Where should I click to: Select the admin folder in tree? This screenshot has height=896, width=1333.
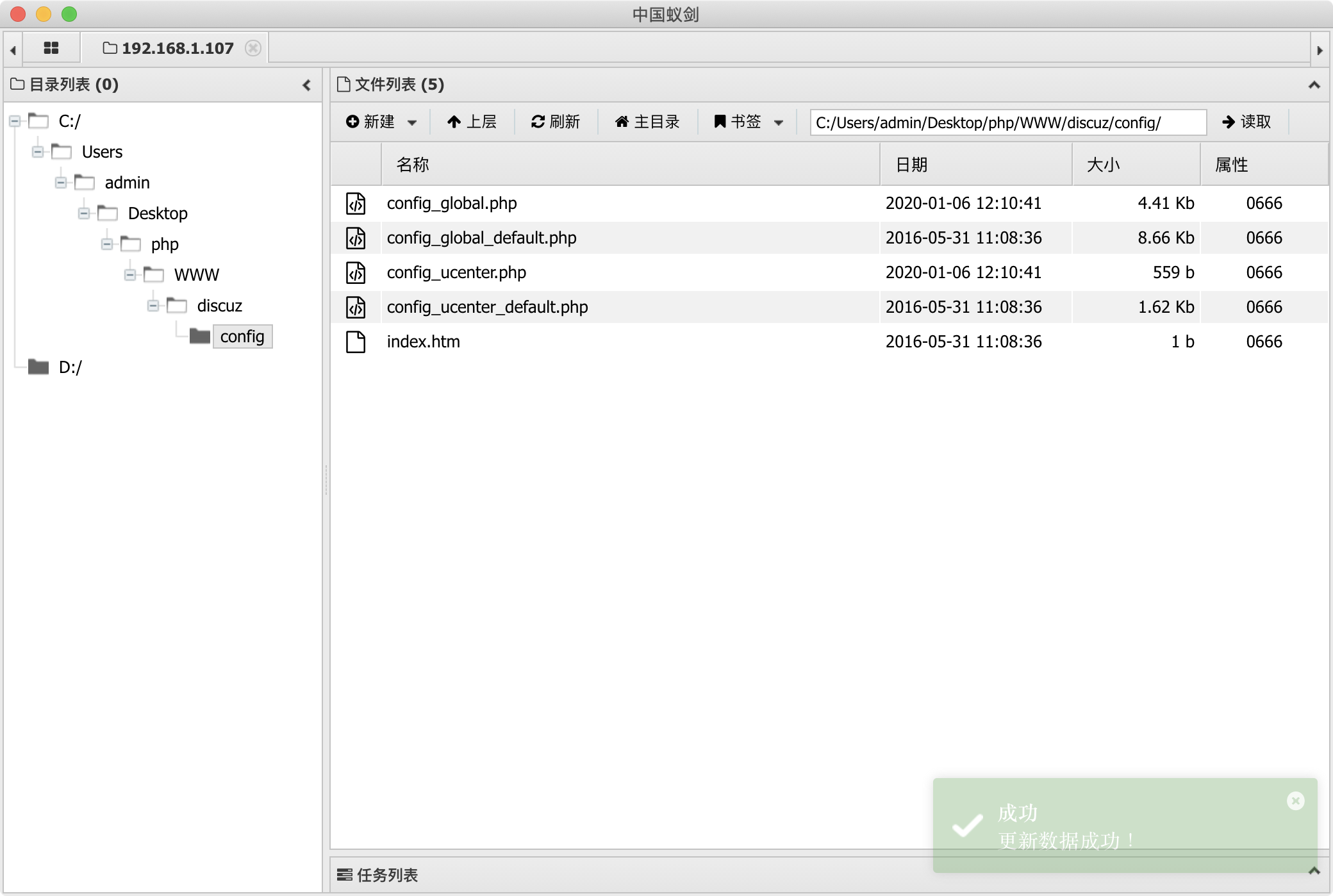(127, 183)
